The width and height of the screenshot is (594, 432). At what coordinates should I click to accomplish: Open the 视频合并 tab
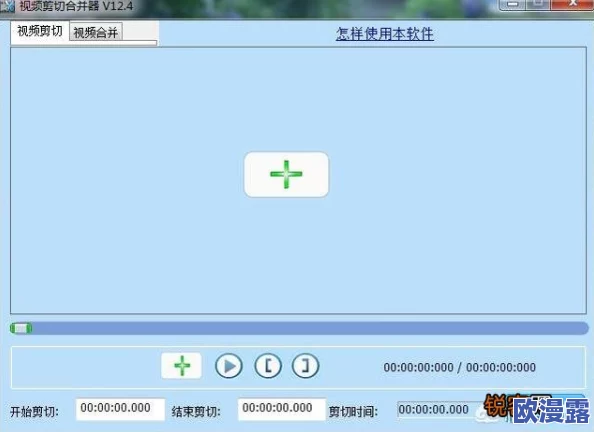point(96,33)
